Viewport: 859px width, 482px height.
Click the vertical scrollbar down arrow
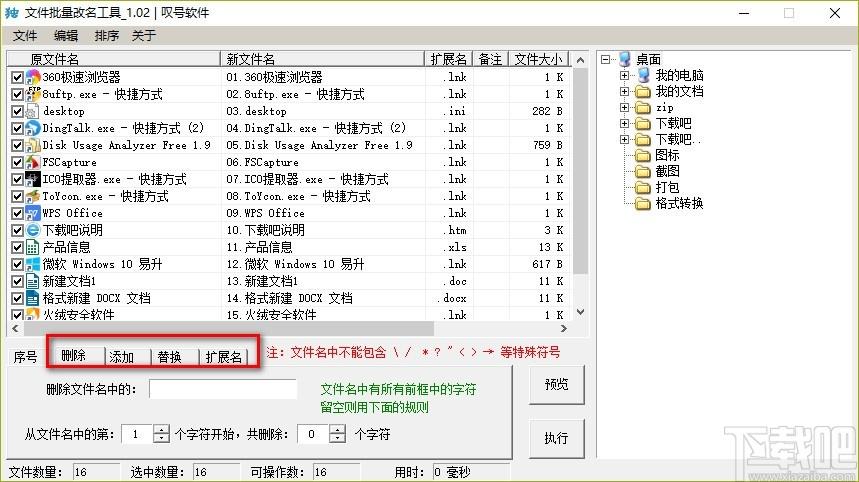coord(581,312)
